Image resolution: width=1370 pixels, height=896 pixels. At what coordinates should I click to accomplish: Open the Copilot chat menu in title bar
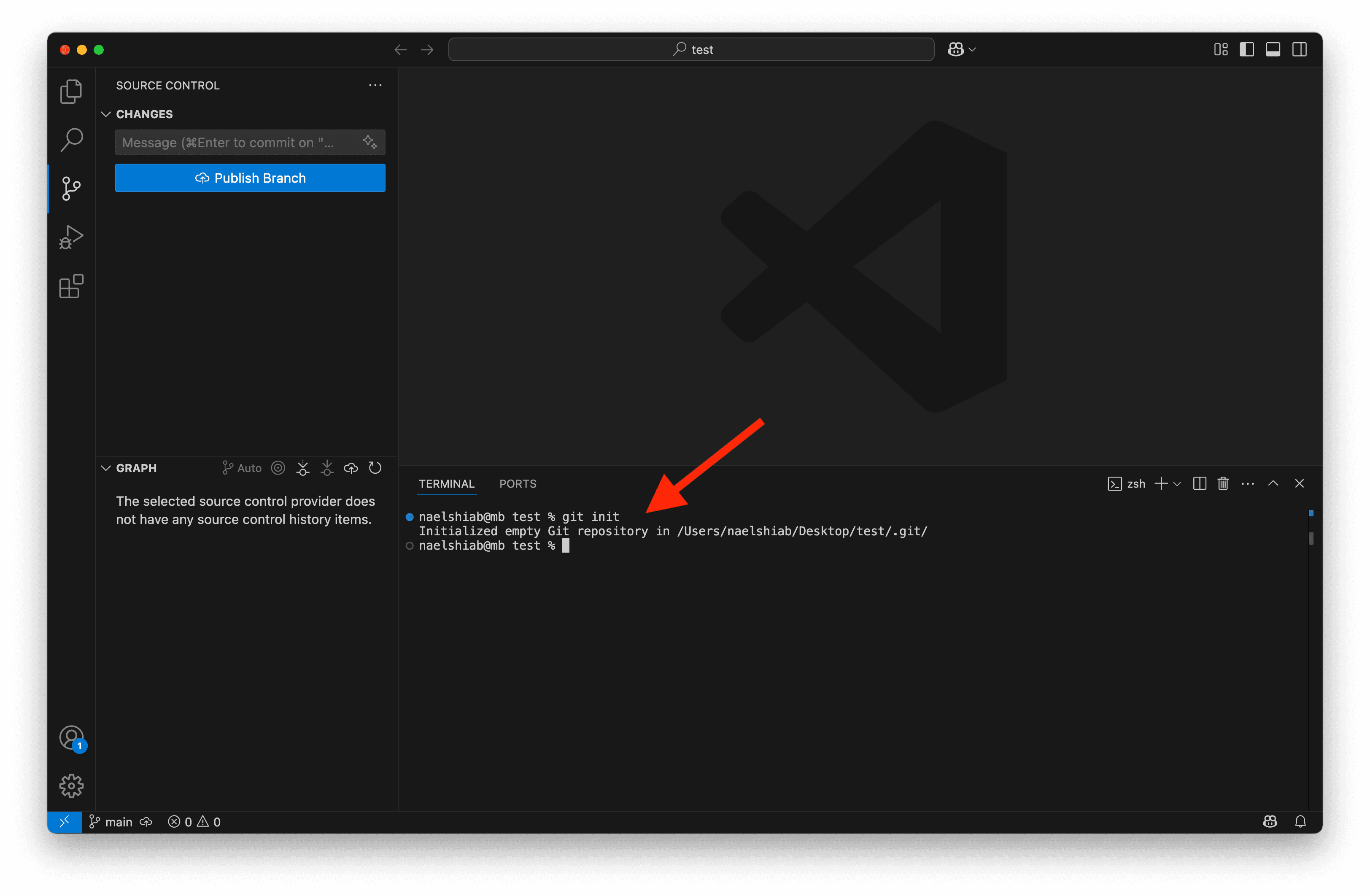tap(961, 49)
